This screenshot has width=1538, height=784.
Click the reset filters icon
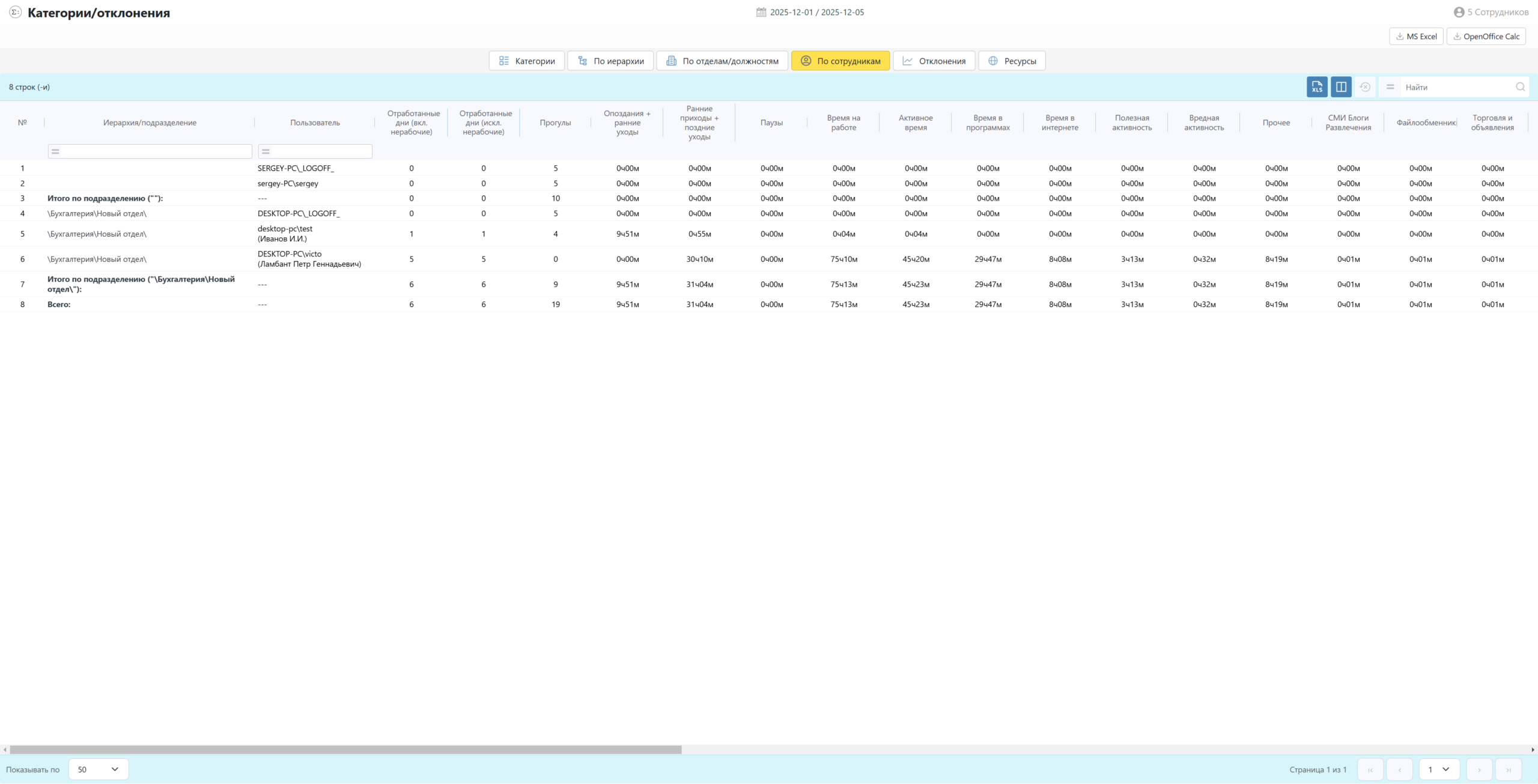1365,87
